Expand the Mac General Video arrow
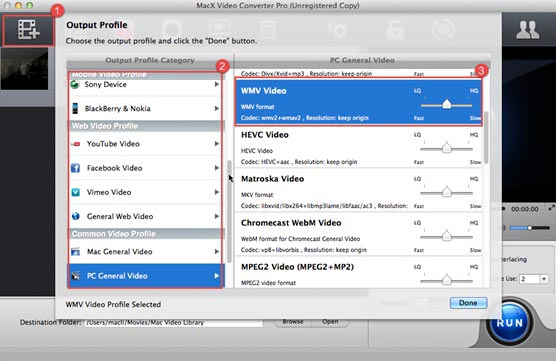 click(x=216, y=251)
